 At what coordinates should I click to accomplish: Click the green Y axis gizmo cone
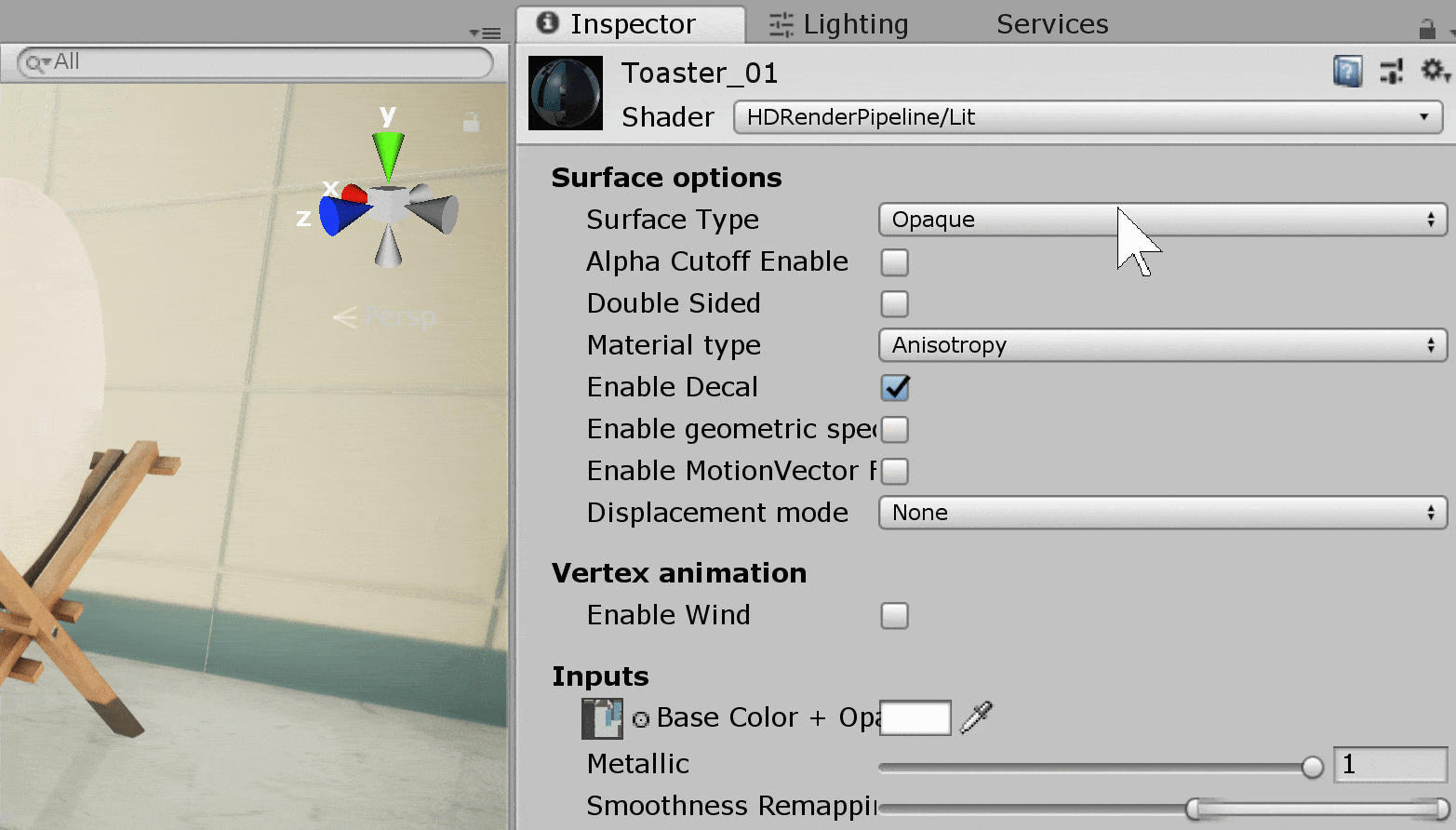coord(388,154)
